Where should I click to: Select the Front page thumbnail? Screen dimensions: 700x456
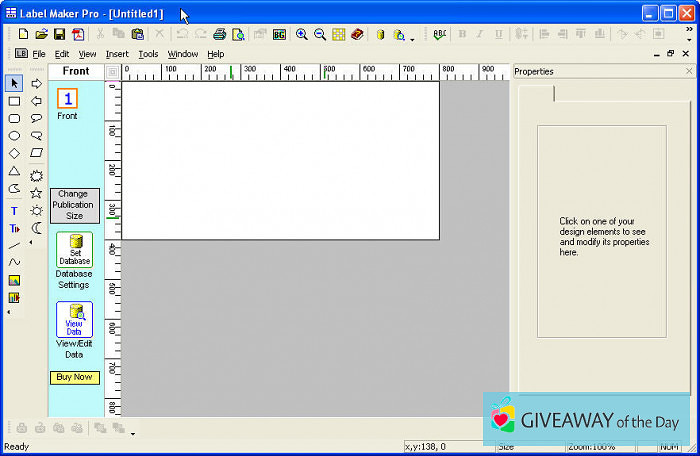(x=67, y=99)
